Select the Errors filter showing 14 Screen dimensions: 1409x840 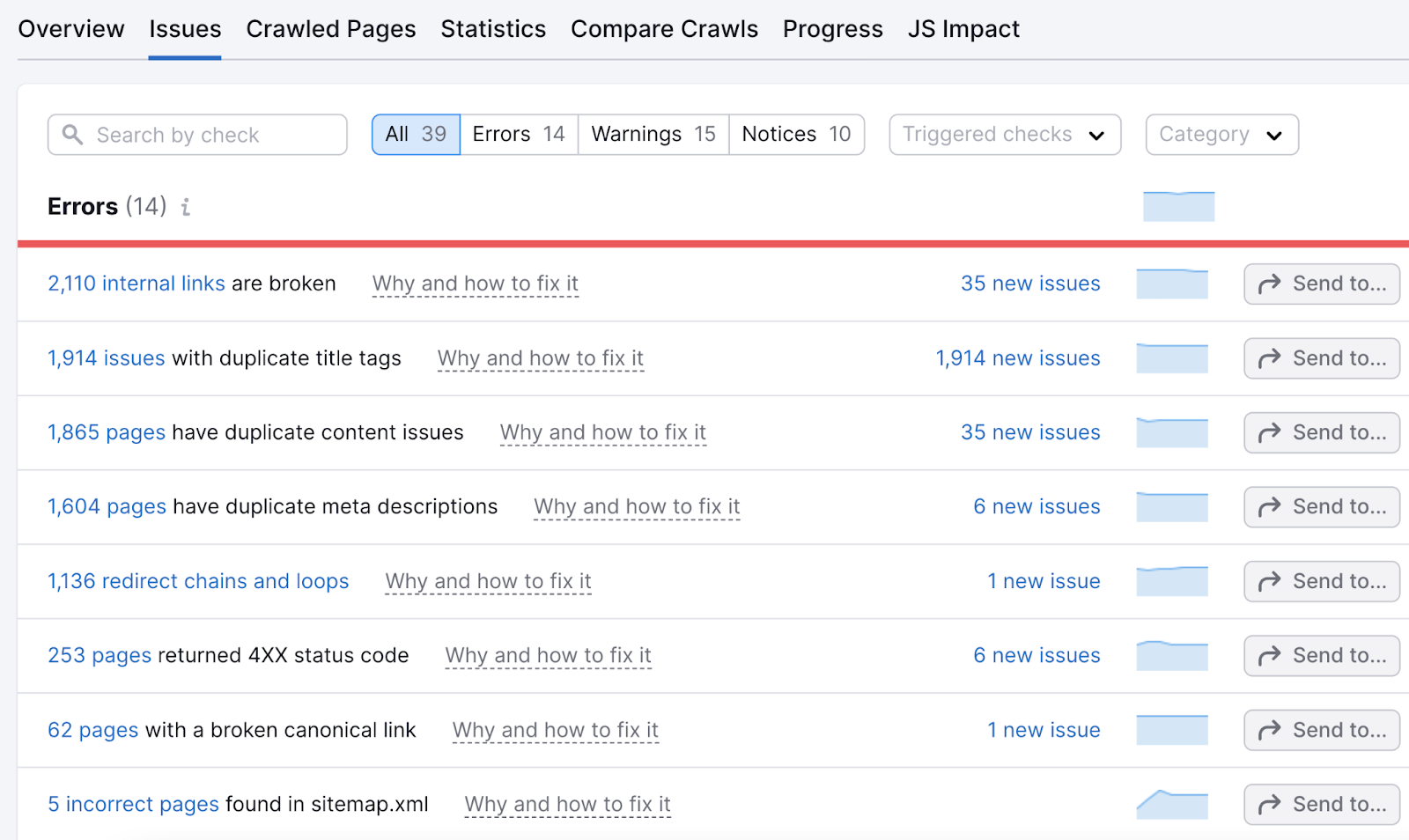518,134
